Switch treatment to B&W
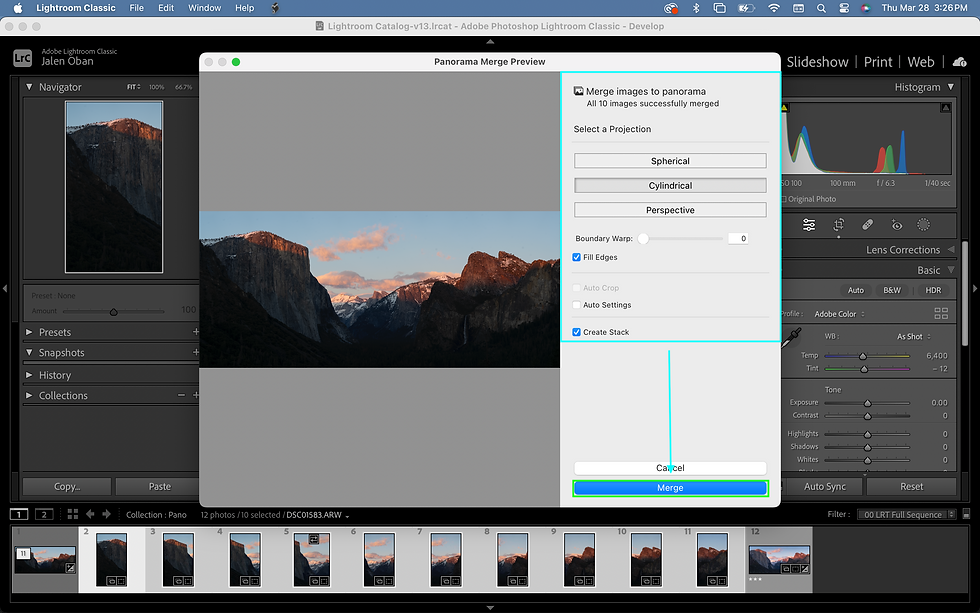 (x=892, y=290)
